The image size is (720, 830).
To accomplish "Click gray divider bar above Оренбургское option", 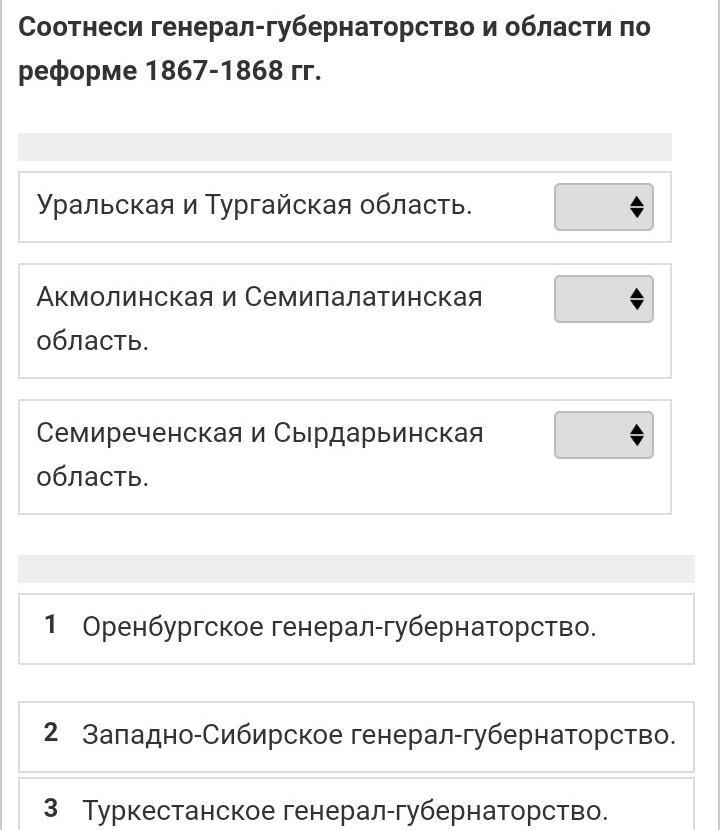I will [355, 569].
